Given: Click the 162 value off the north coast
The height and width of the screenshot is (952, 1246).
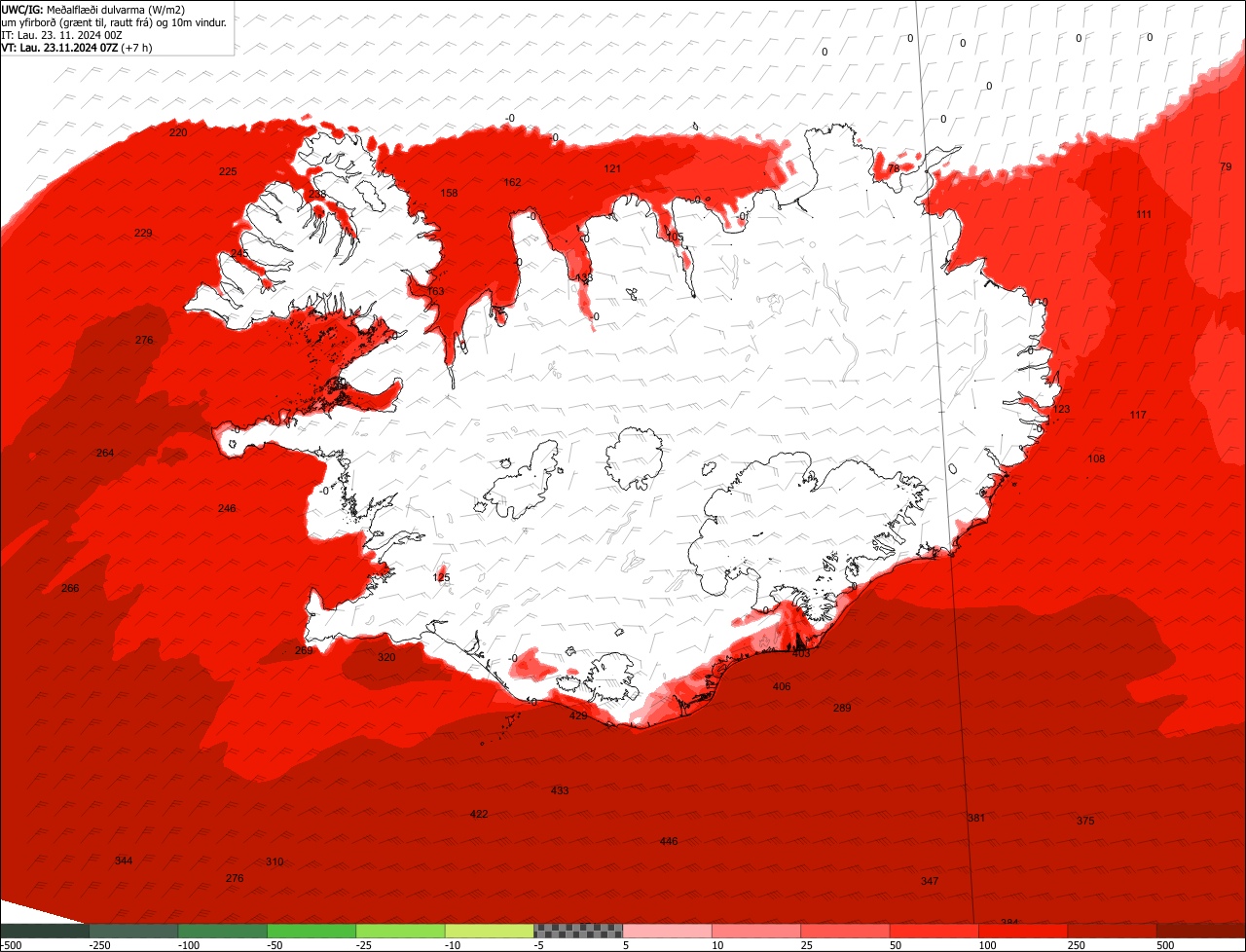Looking at the screenshot, I should pos(512,182).
